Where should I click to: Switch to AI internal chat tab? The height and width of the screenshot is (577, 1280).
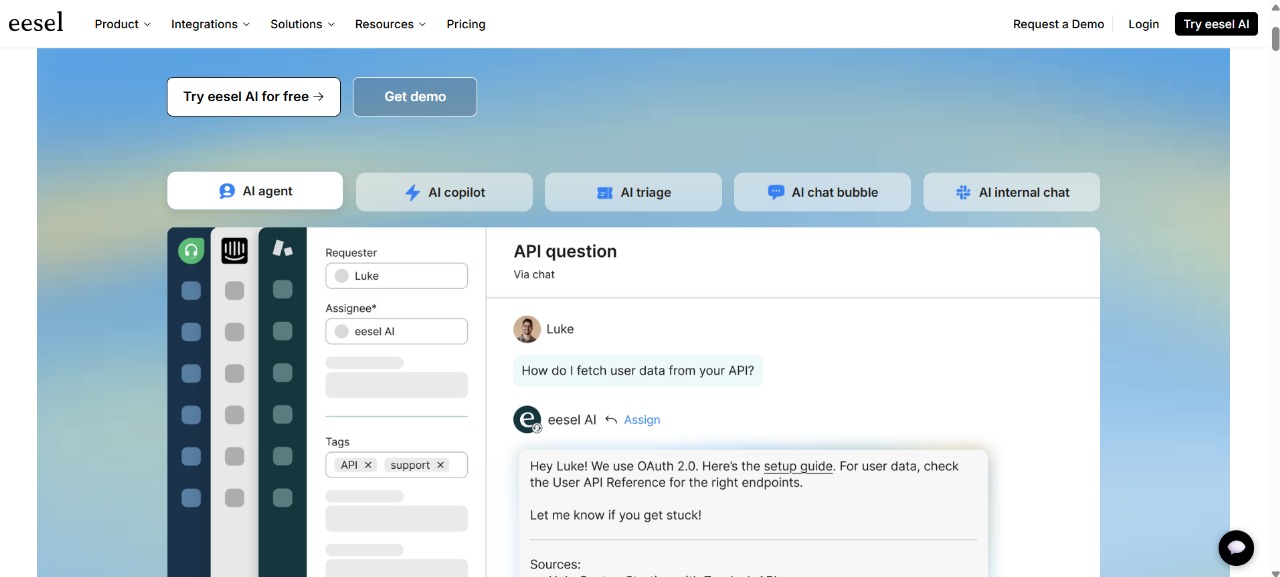point(1011,192)
